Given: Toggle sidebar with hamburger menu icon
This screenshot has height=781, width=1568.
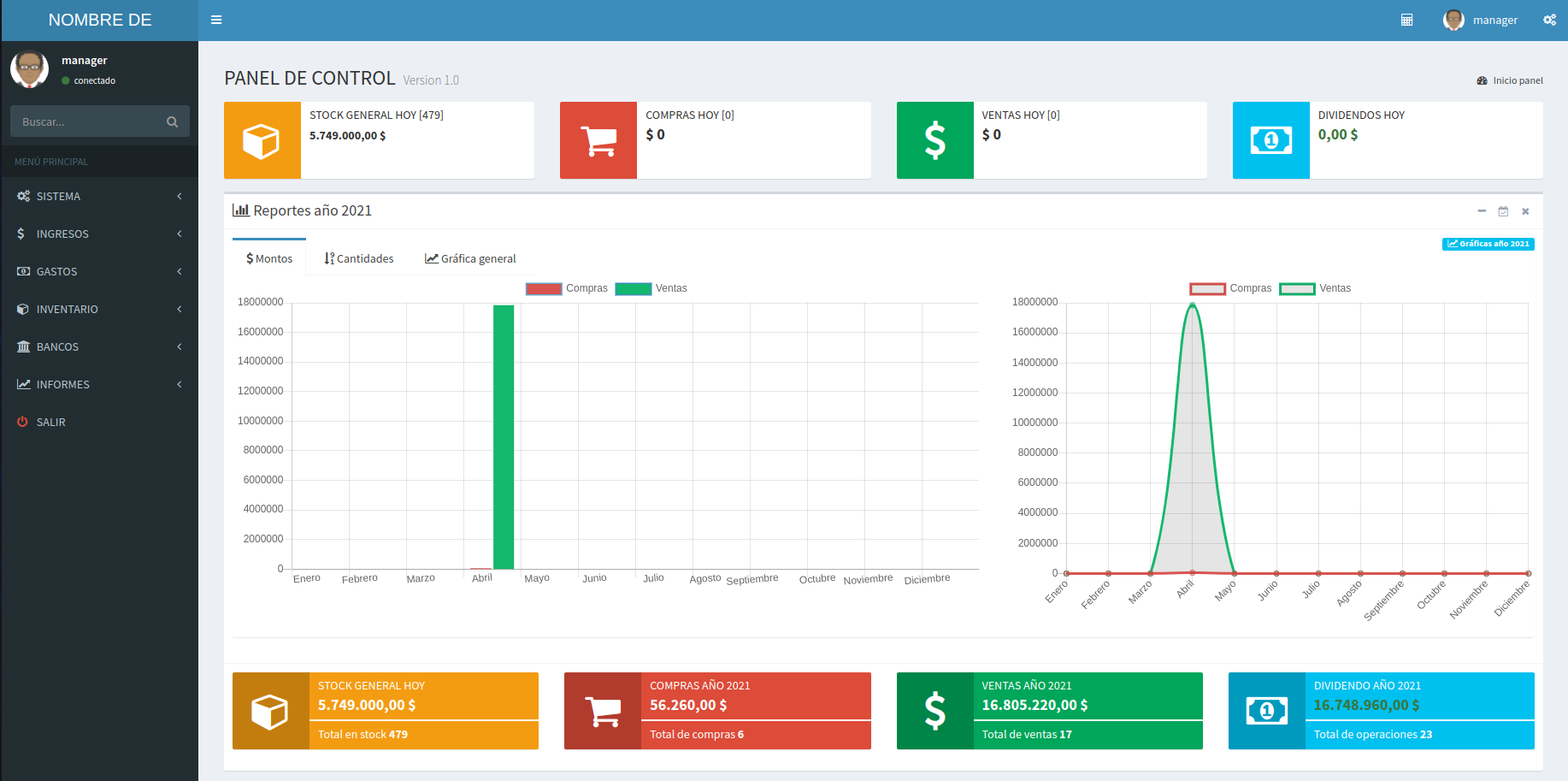Looking at the screenshot, I should click(x=216, y=20).
